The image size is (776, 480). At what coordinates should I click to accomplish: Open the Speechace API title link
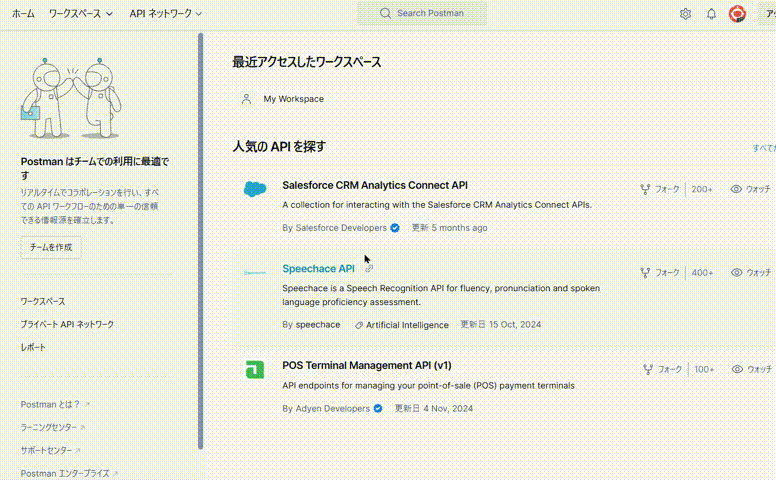click(318, 269)
